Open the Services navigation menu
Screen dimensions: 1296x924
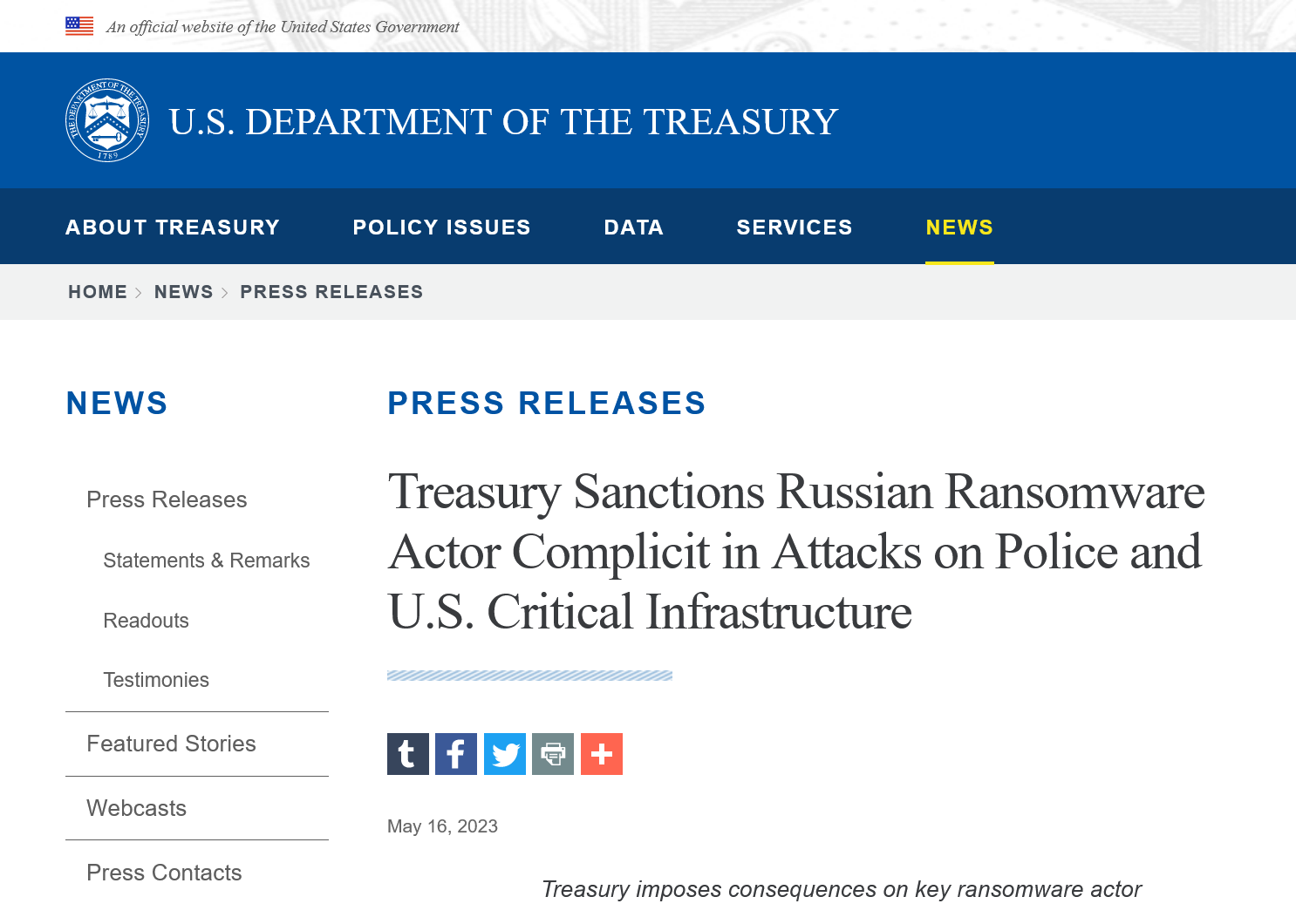tap(794, 228)
